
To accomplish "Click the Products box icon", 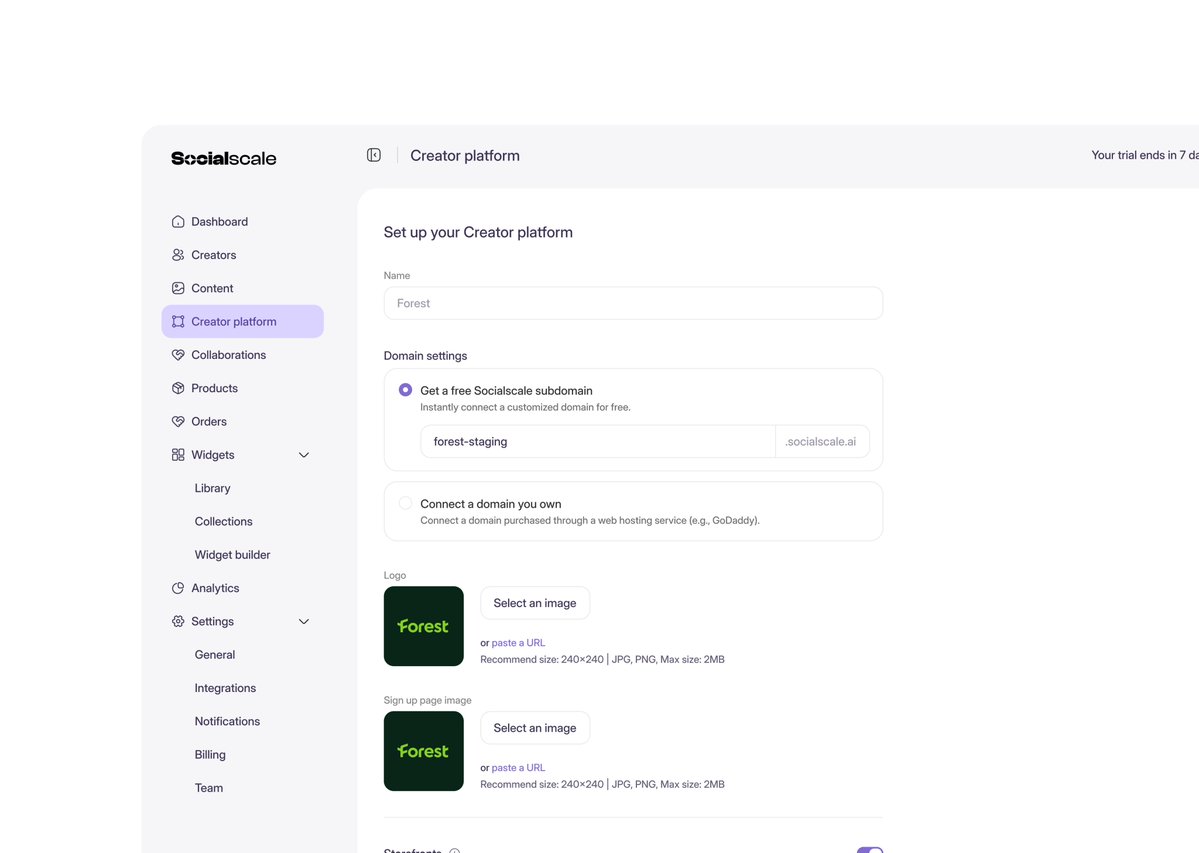I will click(x=178, y=388).
